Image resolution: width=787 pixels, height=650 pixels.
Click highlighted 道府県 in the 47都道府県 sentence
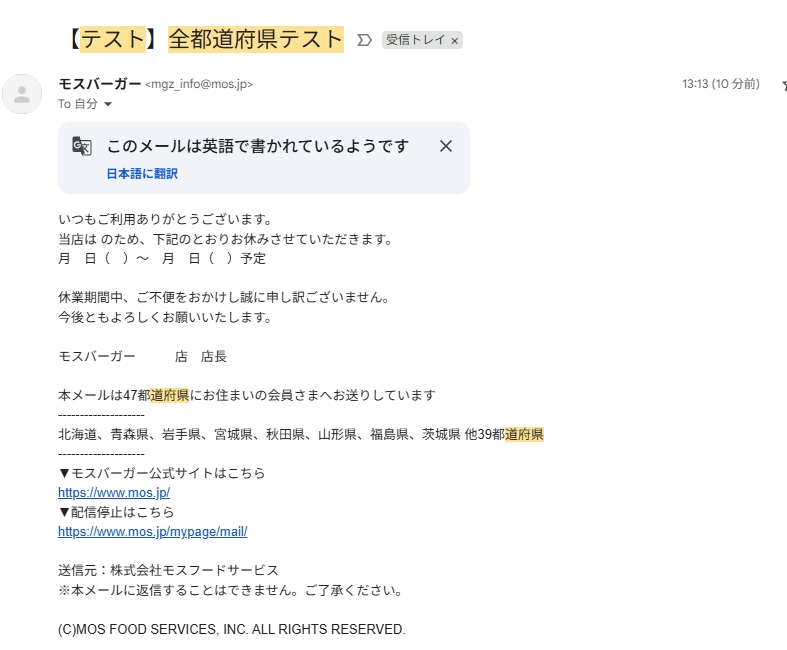170,395
